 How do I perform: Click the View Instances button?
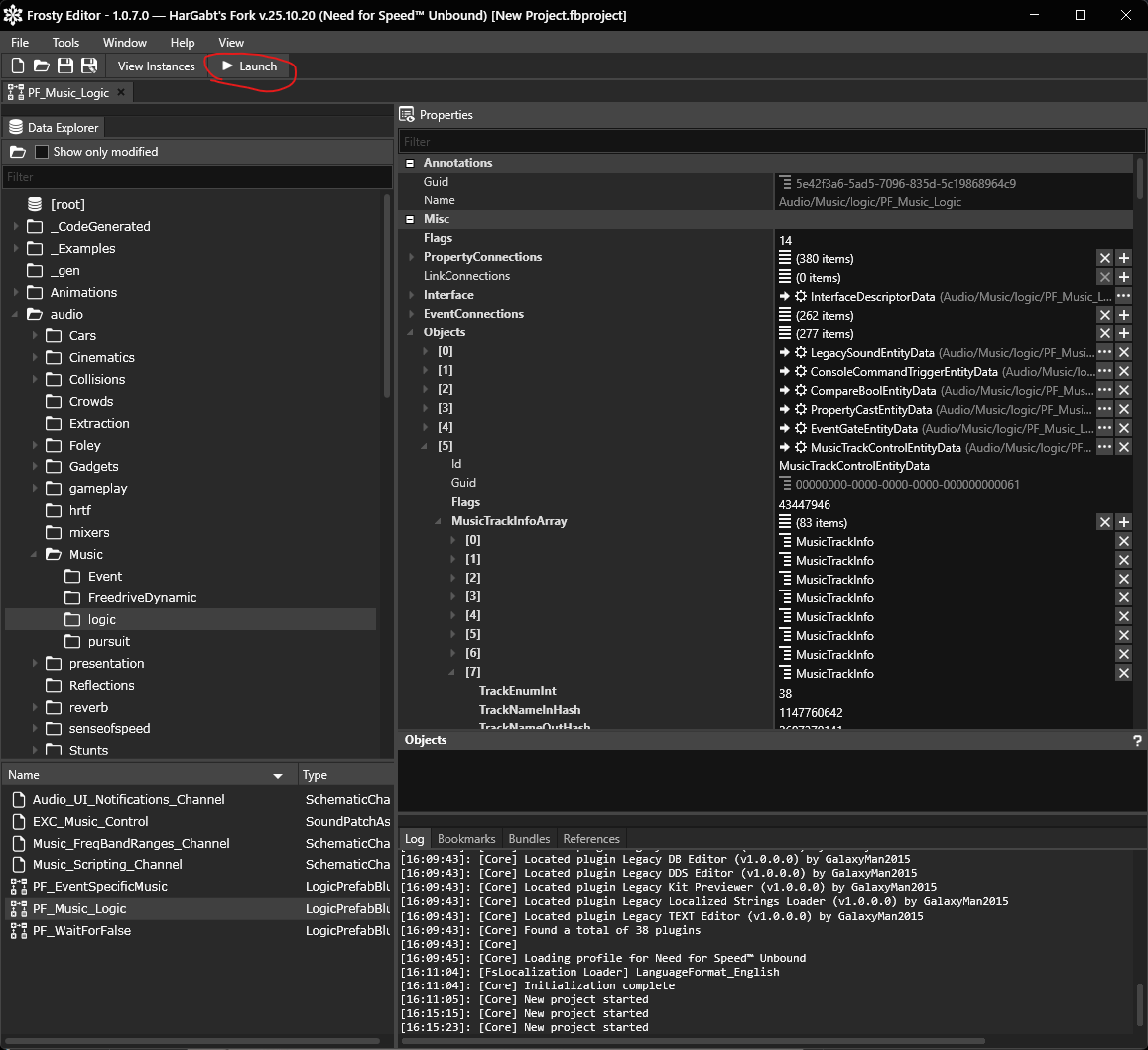[x=156, y=66]
